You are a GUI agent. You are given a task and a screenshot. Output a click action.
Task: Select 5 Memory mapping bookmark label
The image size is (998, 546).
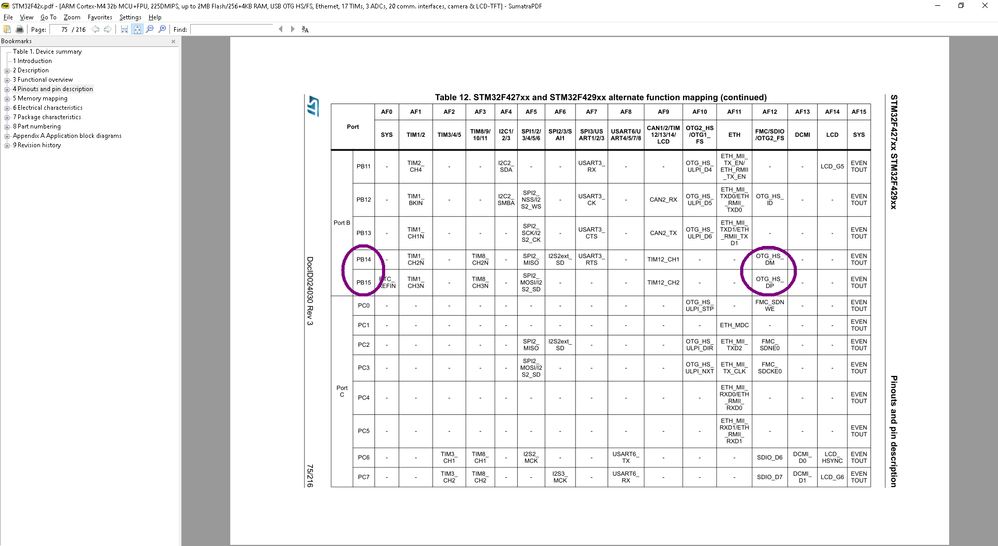point(39,99)
